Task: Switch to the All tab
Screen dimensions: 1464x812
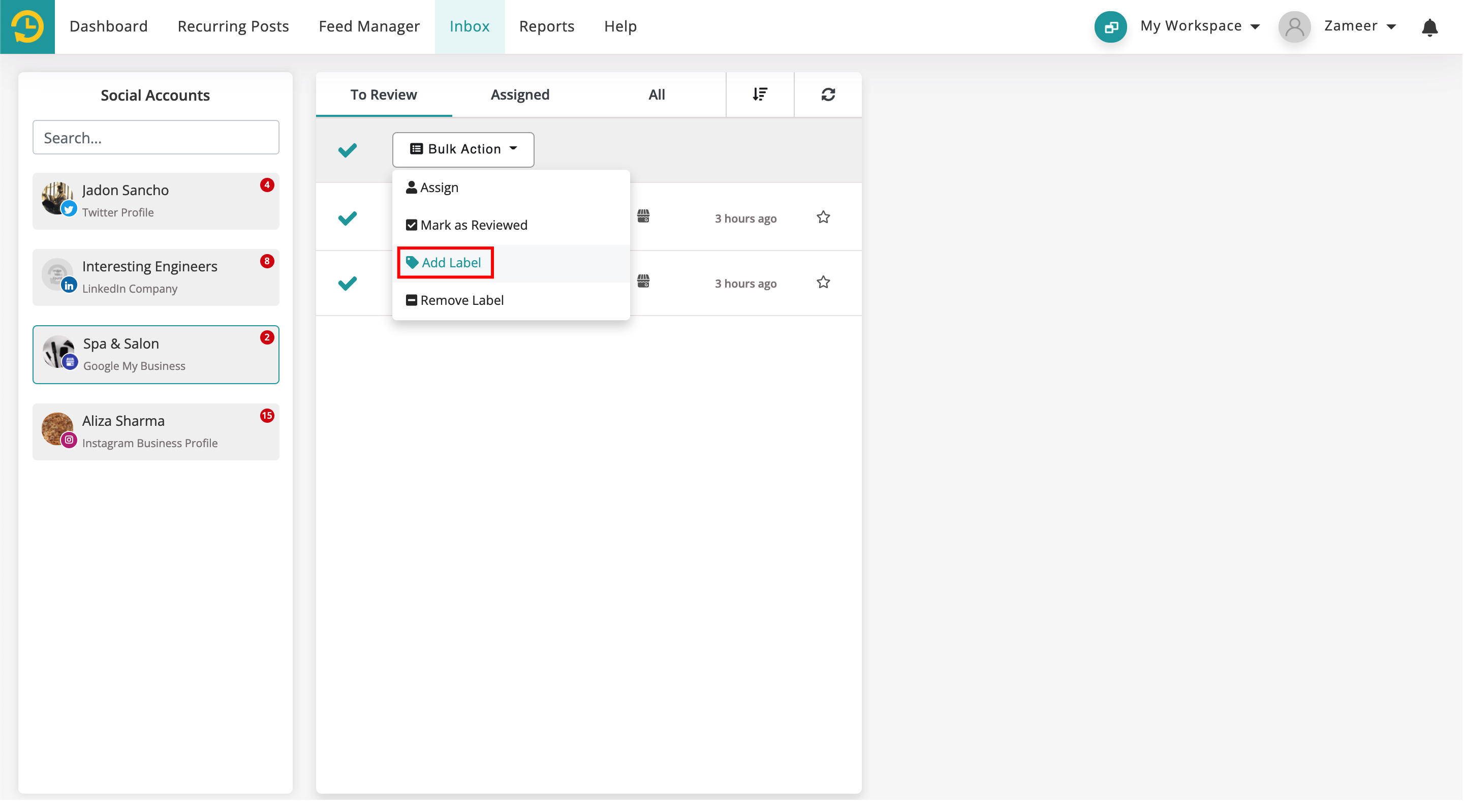Action: (657, 95)
